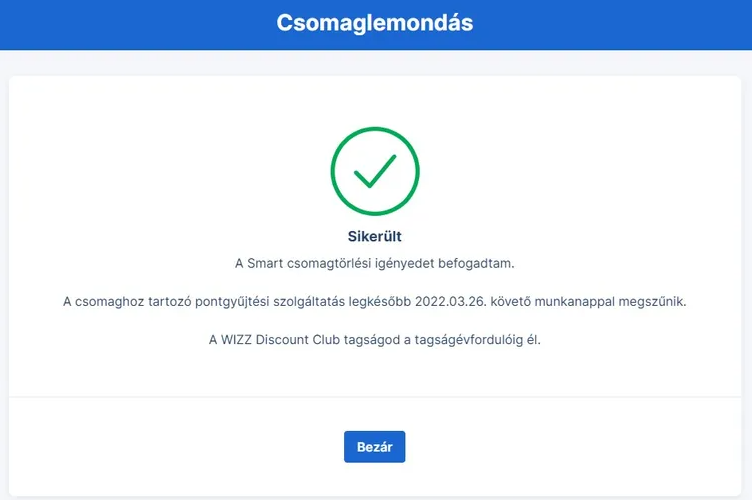Click the date 2022.03.26. in message
The width and height of the screenshot is (752, 500).
coord(451,301)
